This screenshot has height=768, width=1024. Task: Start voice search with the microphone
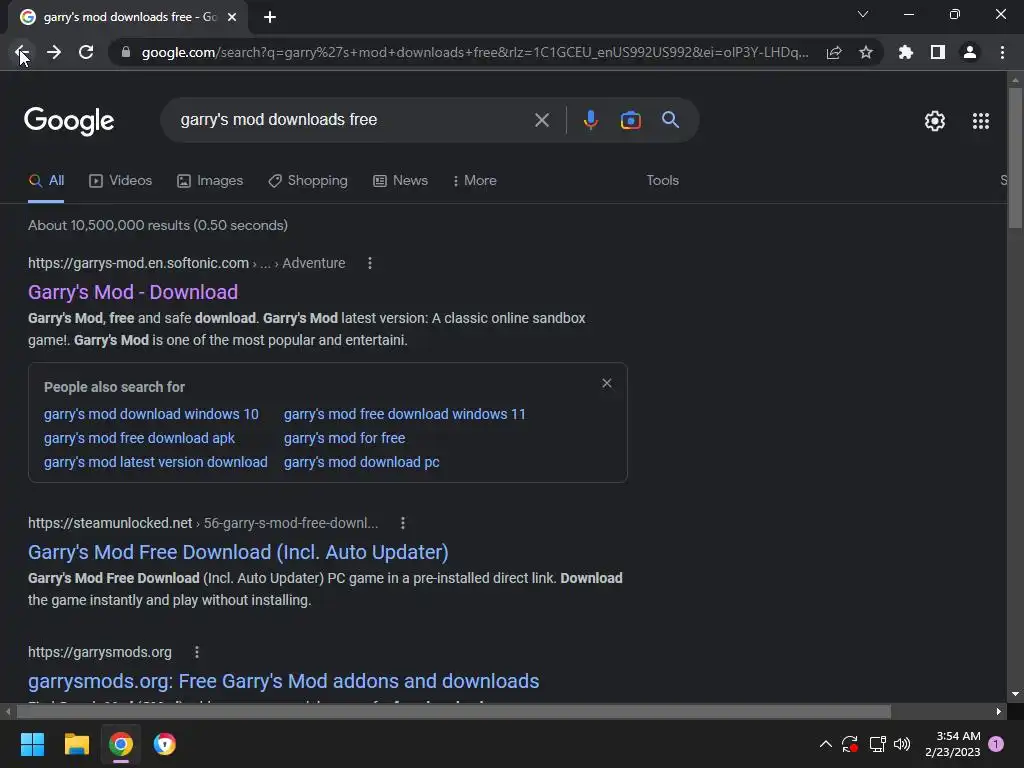tap(590, 120)
